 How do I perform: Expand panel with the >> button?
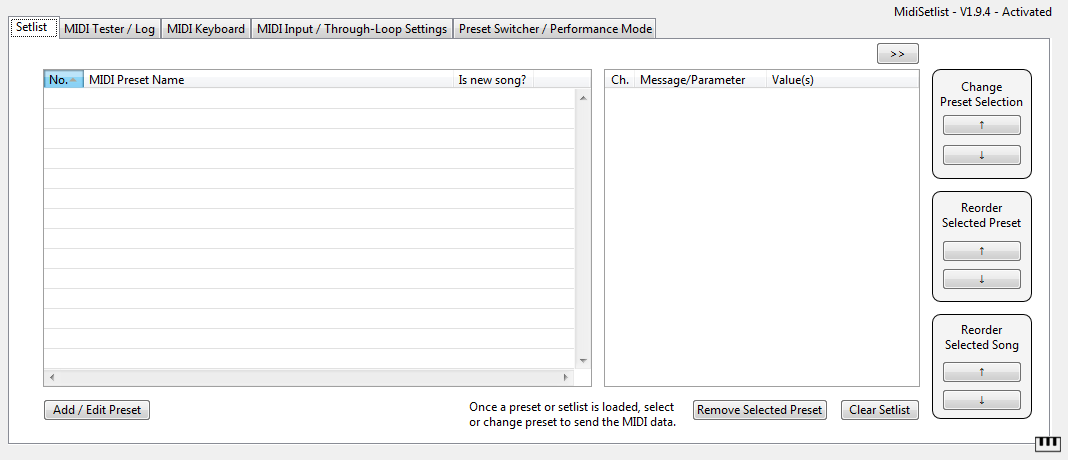897,54
